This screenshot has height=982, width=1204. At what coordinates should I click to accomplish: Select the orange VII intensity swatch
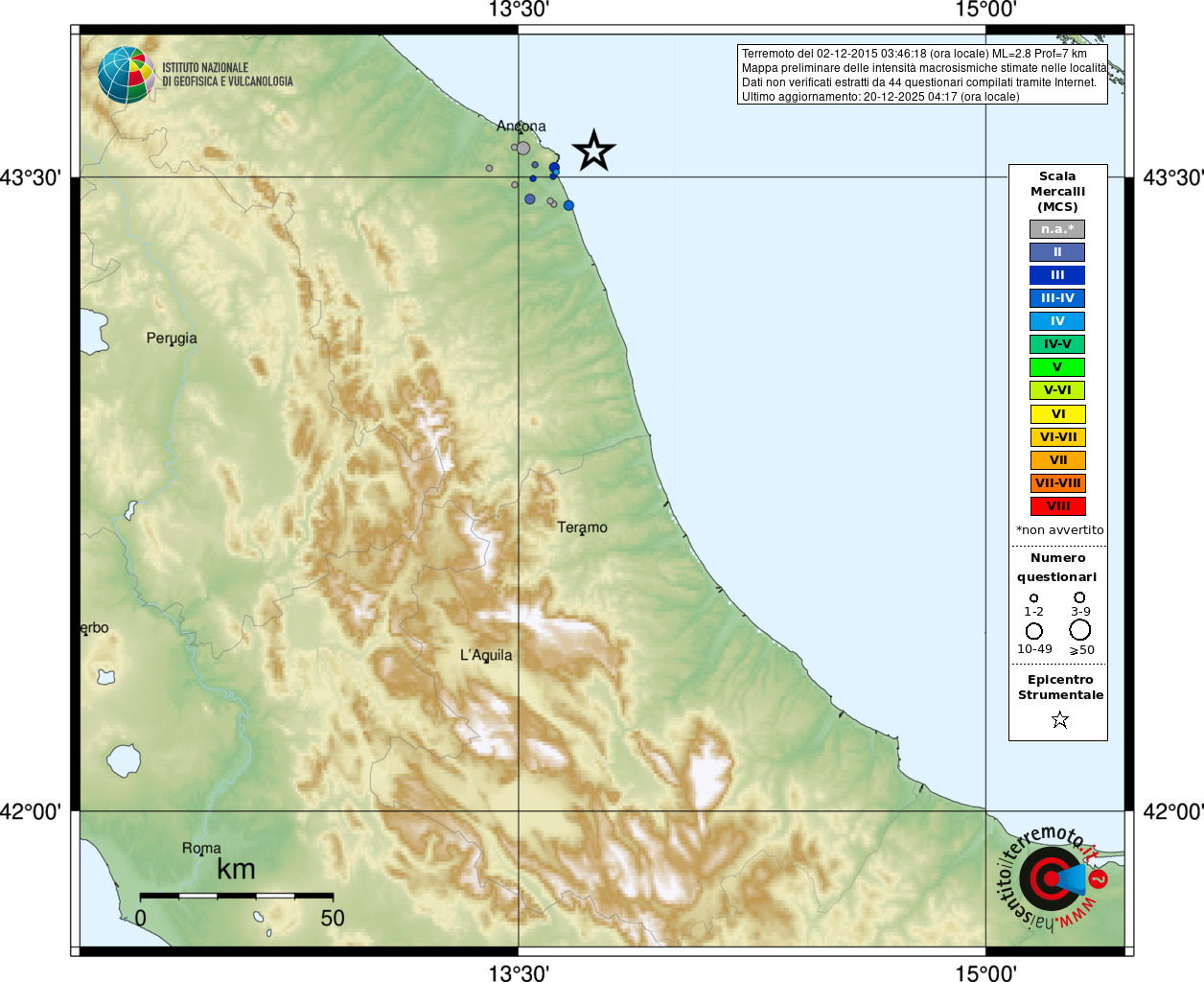pos(1058,460)
